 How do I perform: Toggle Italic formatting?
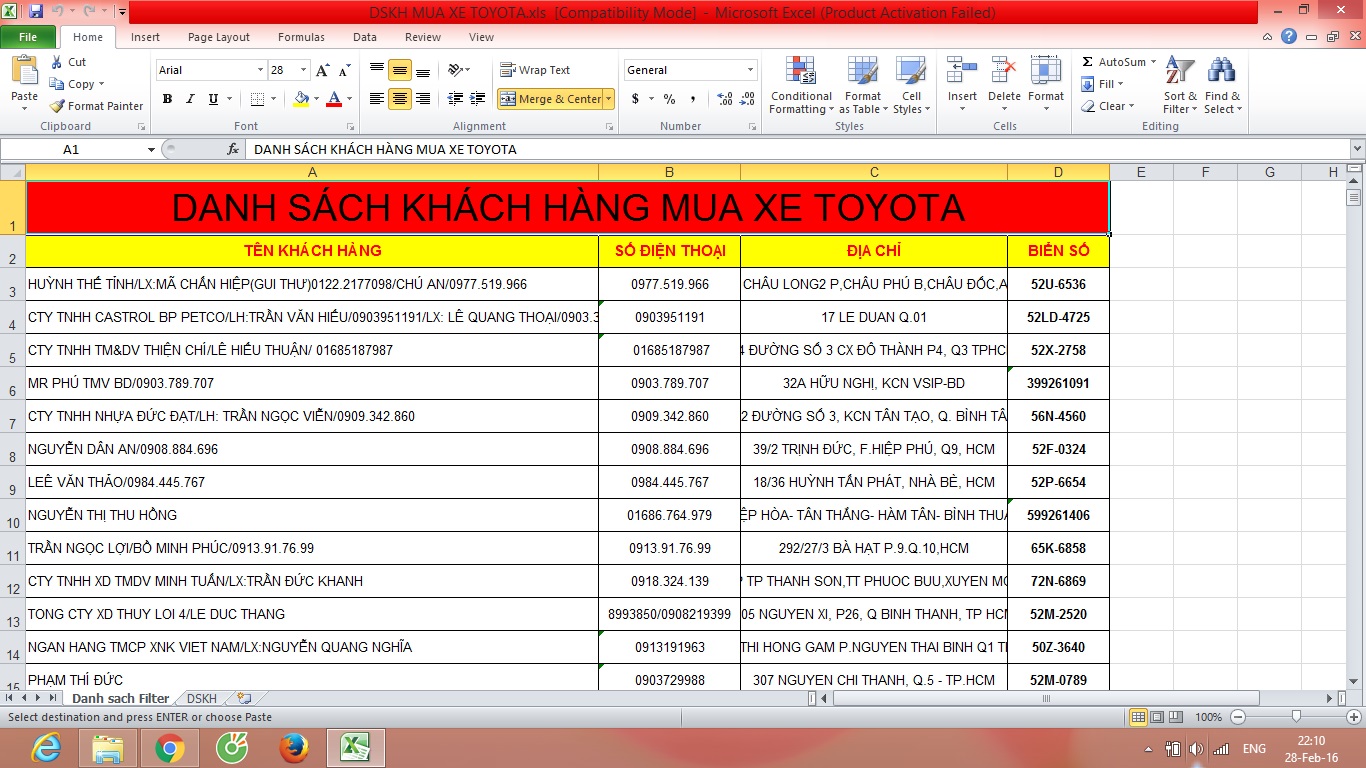click(x=190, y=99)
